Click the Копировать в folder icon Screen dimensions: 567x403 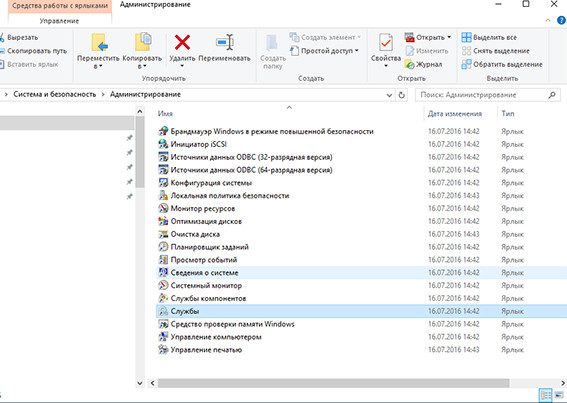[x=143, y=42]
